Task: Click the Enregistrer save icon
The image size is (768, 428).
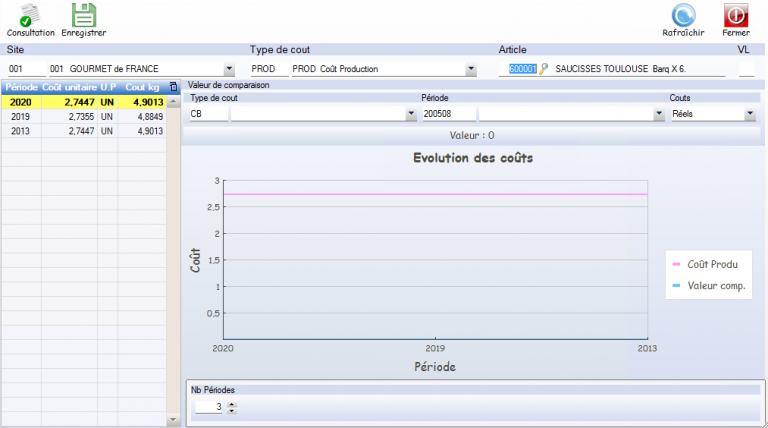Action: tap(84, 15)
